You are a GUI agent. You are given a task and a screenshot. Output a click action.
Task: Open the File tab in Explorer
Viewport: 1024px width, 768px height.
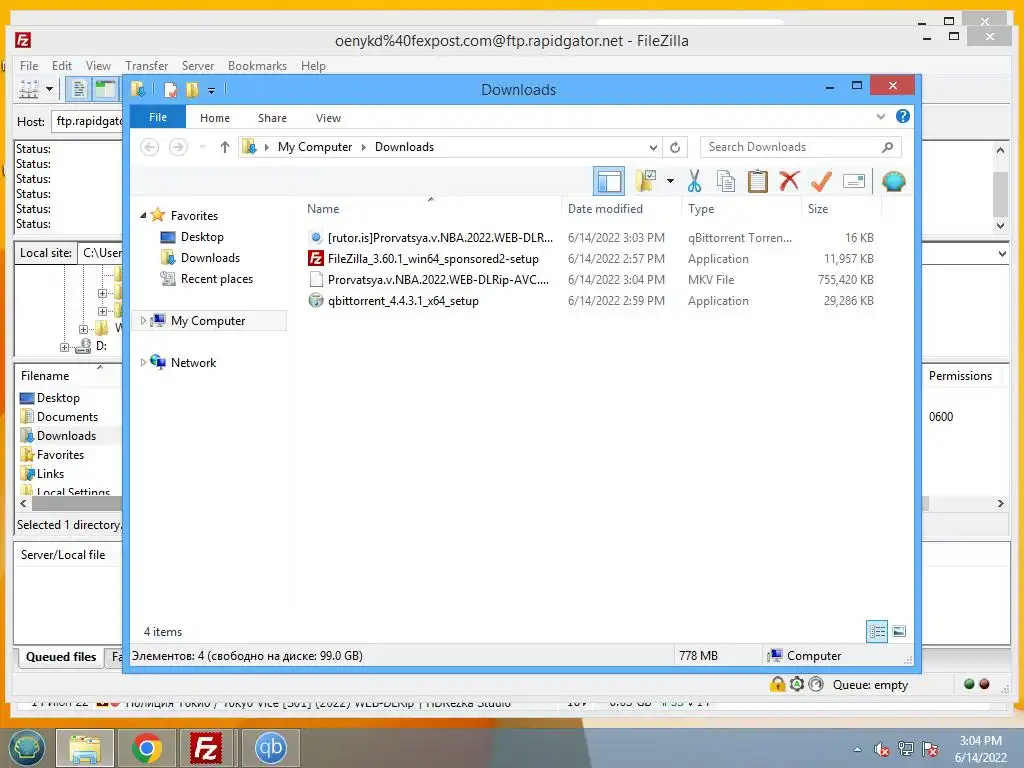click(158, 117)
